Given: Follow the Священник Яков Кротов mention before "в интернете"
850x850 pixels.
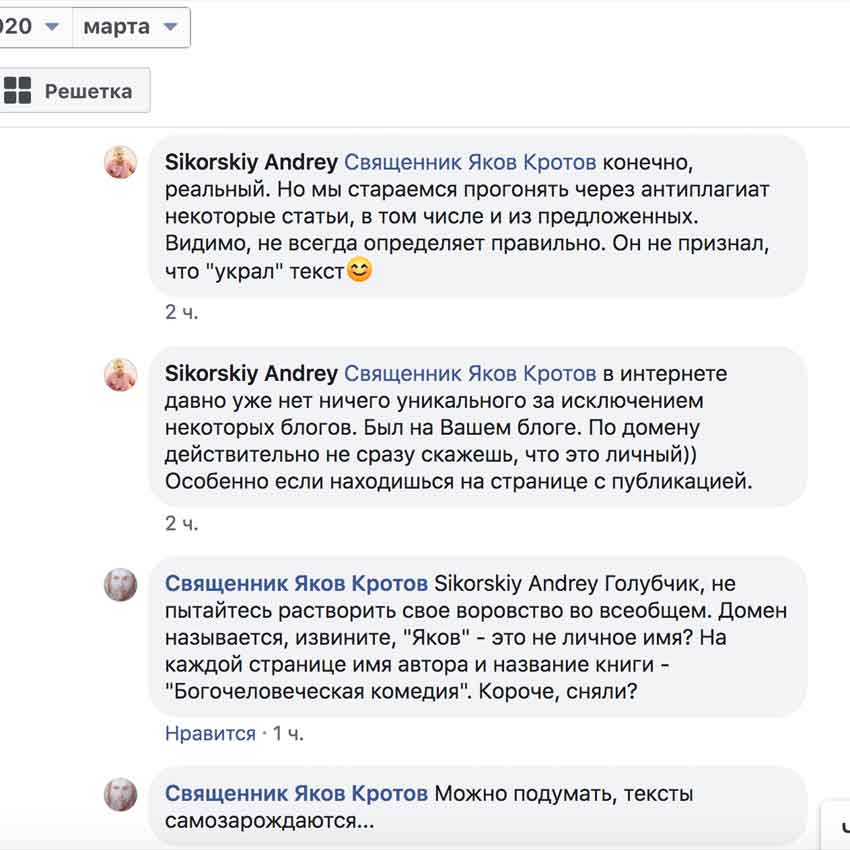Looking at the screenshot, I should point(470,374).
